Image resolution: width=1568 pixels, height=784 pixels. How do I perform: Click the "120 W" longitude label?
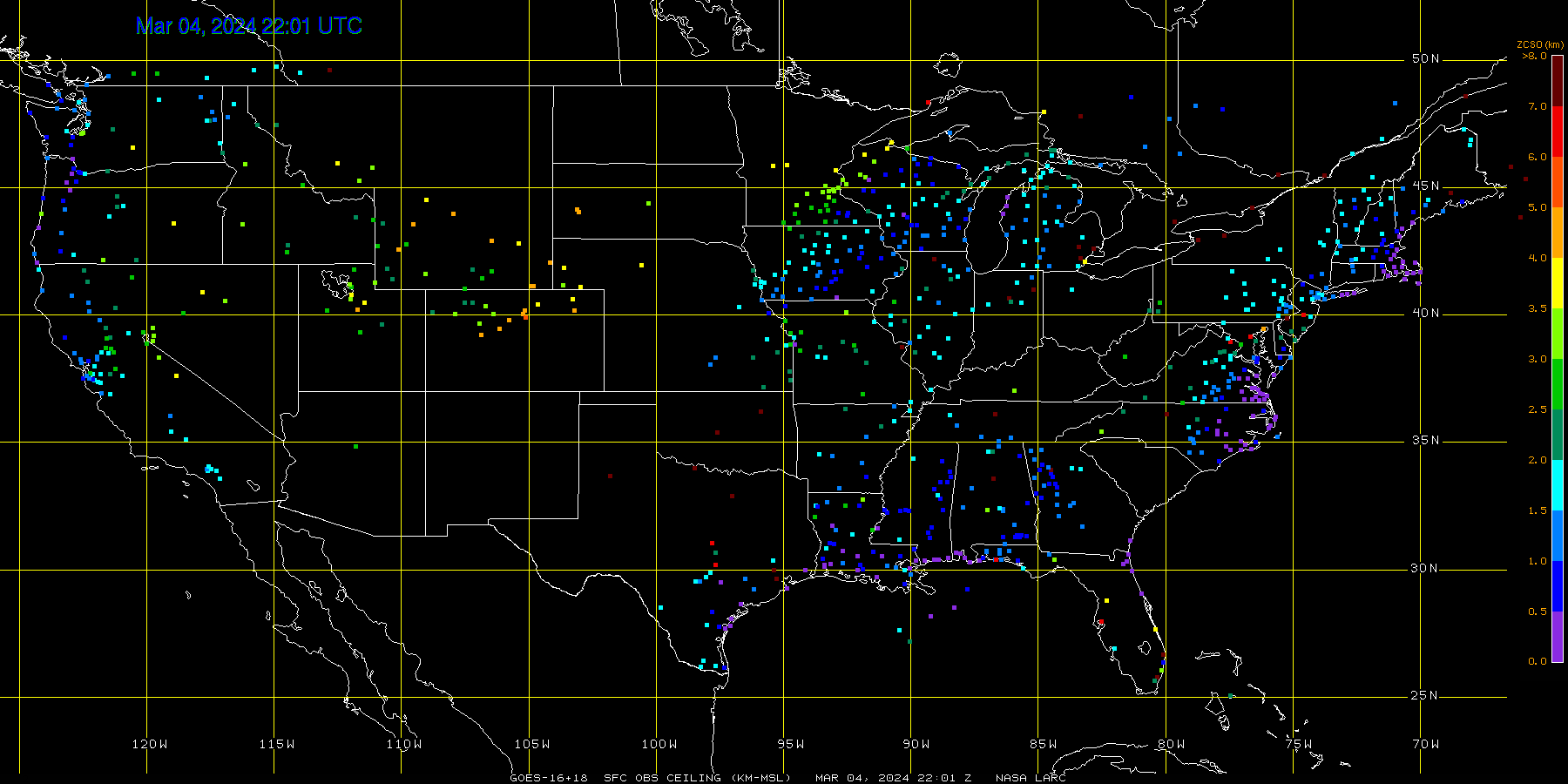[150, 744]
